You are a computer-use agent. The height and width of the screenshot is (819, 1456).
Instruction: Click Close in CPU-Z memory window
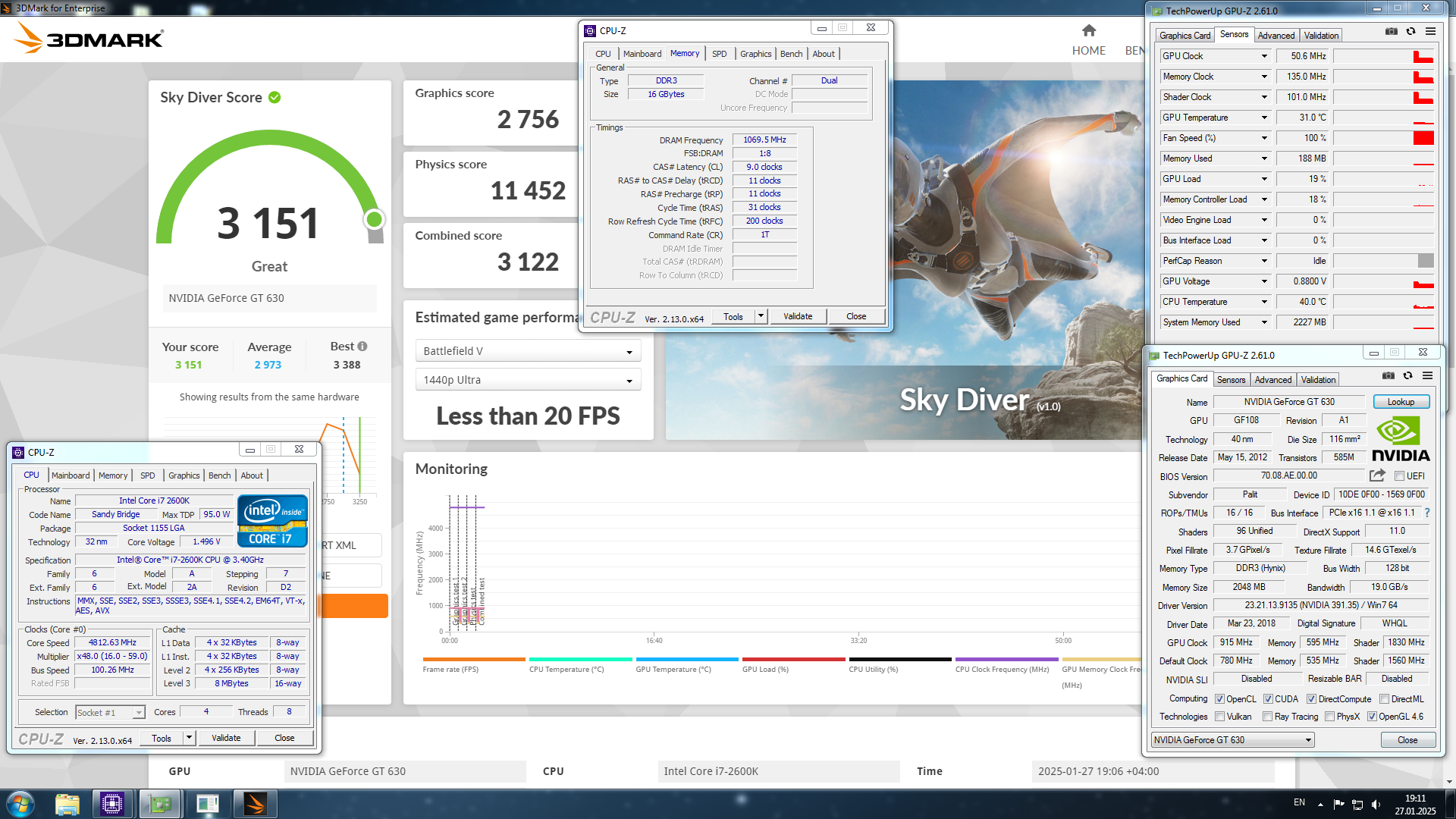(856, 316)
